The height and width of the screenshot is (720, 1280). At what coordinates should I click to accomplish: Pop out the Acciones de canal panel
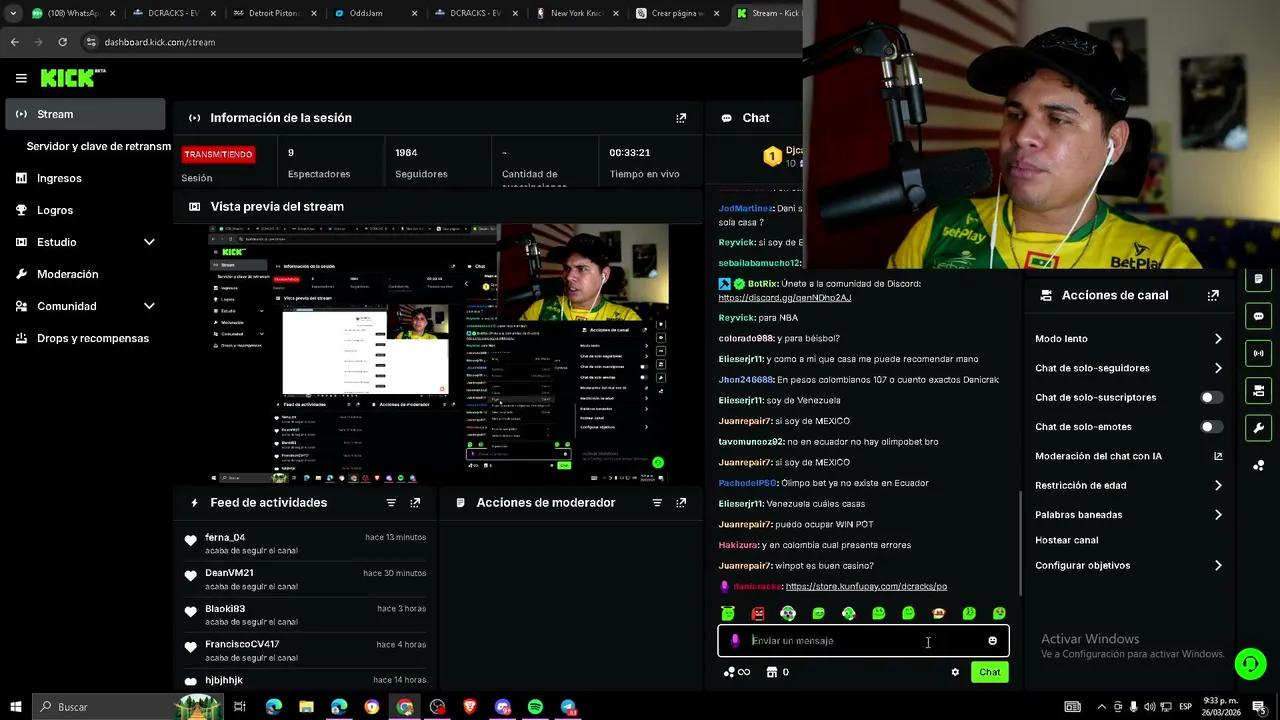(x=1213, y=296)
